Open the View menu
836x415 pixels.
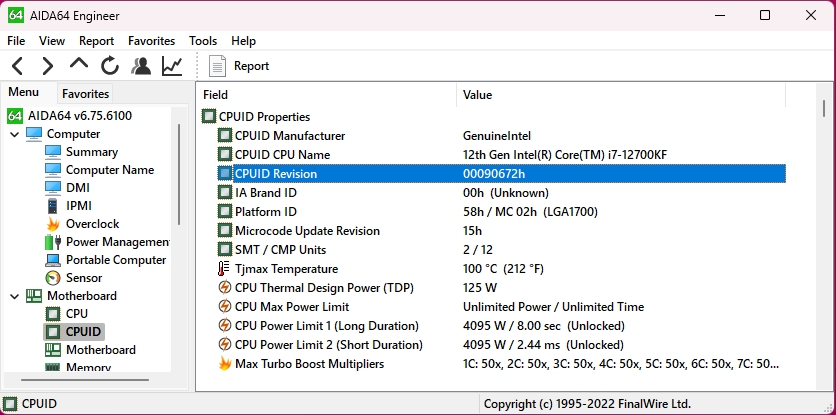52,41
